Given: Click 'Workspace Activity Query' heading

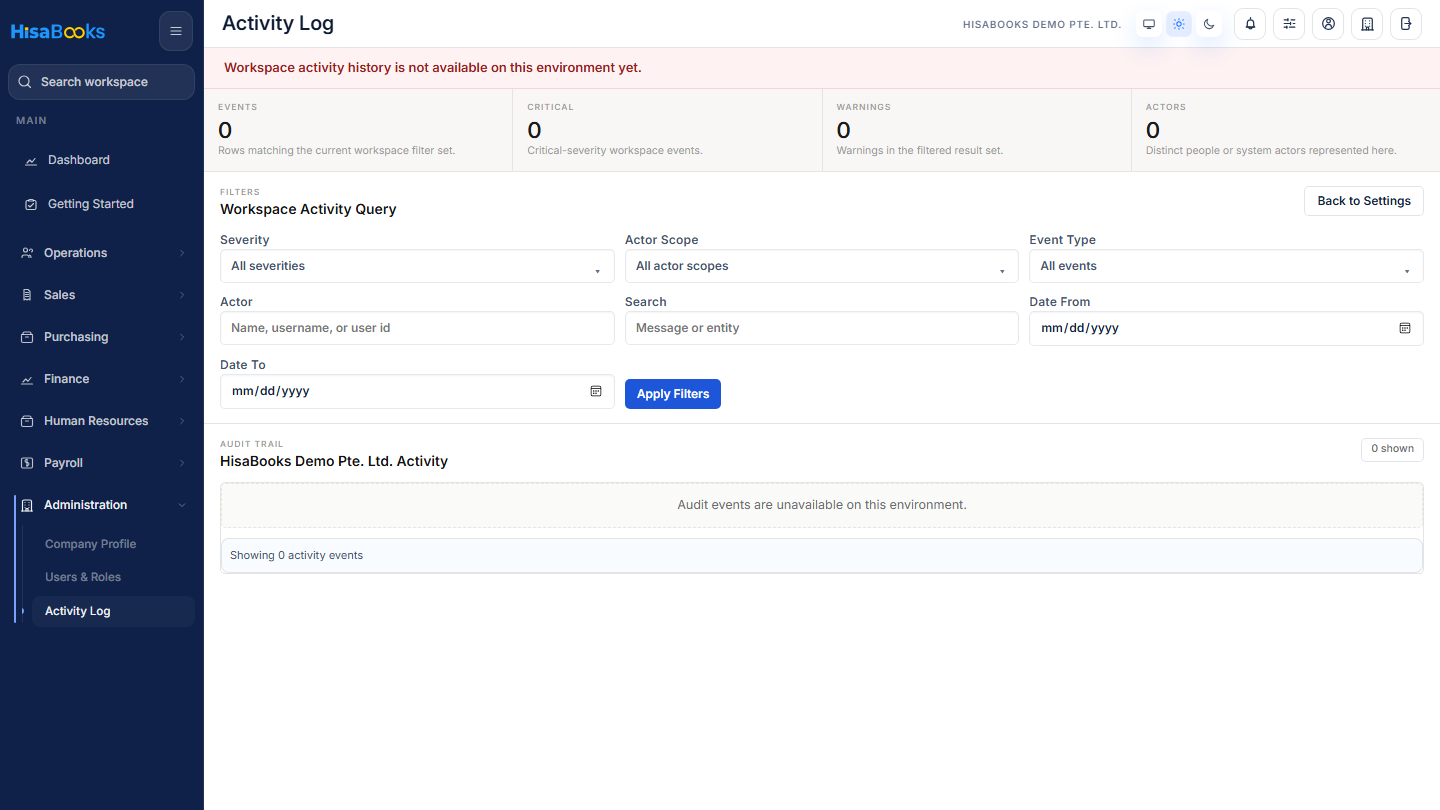Looking at the screenshot, I should 308,209.
